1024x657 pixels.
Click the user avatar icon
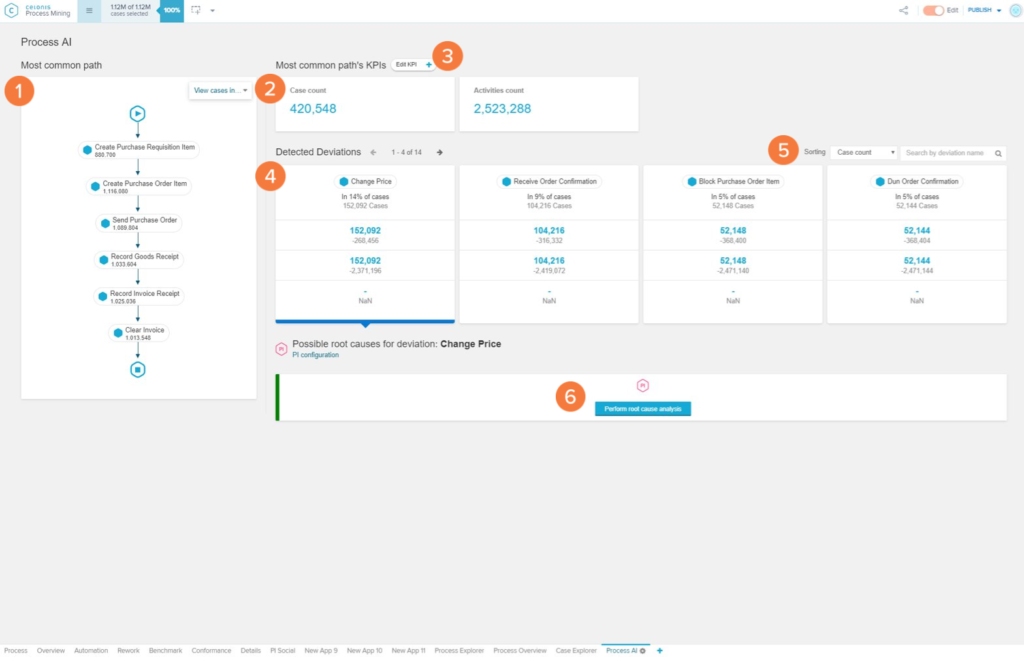click(x=1014, y=10)
